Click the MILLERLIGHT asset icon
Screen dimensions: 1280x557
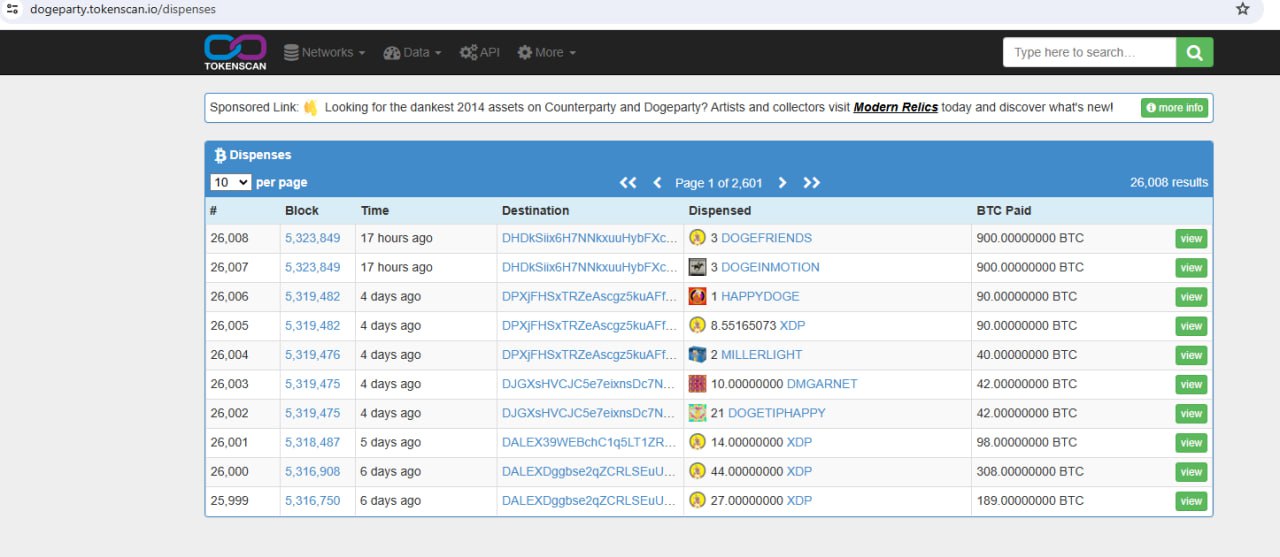697,354
